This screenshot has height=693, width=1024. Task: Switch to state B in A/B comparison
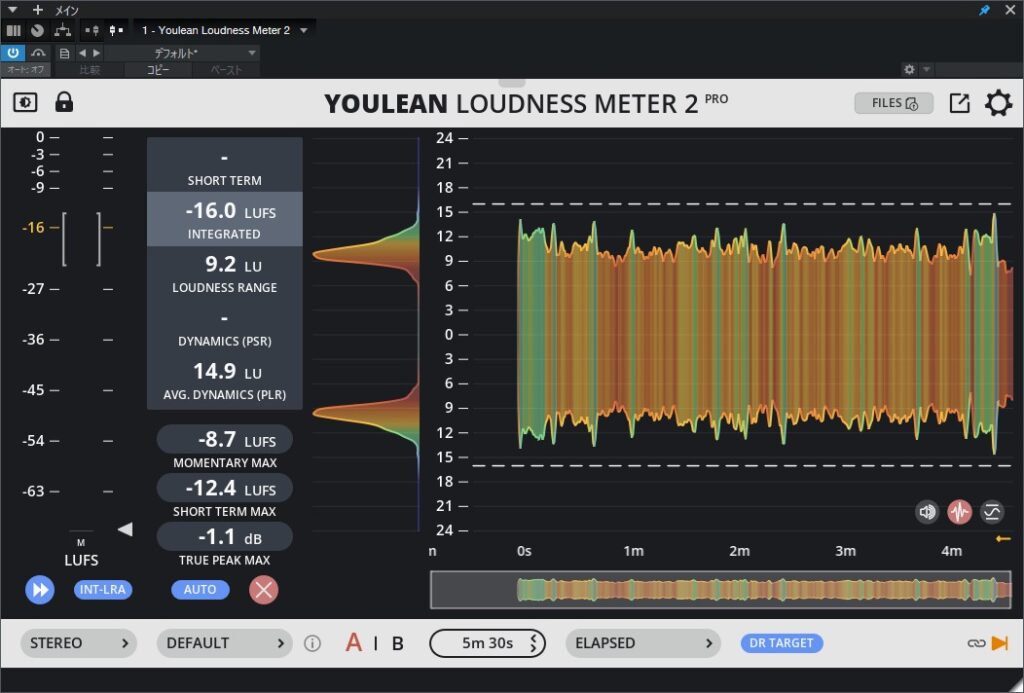pyautogui.click(x=397, y=644)
